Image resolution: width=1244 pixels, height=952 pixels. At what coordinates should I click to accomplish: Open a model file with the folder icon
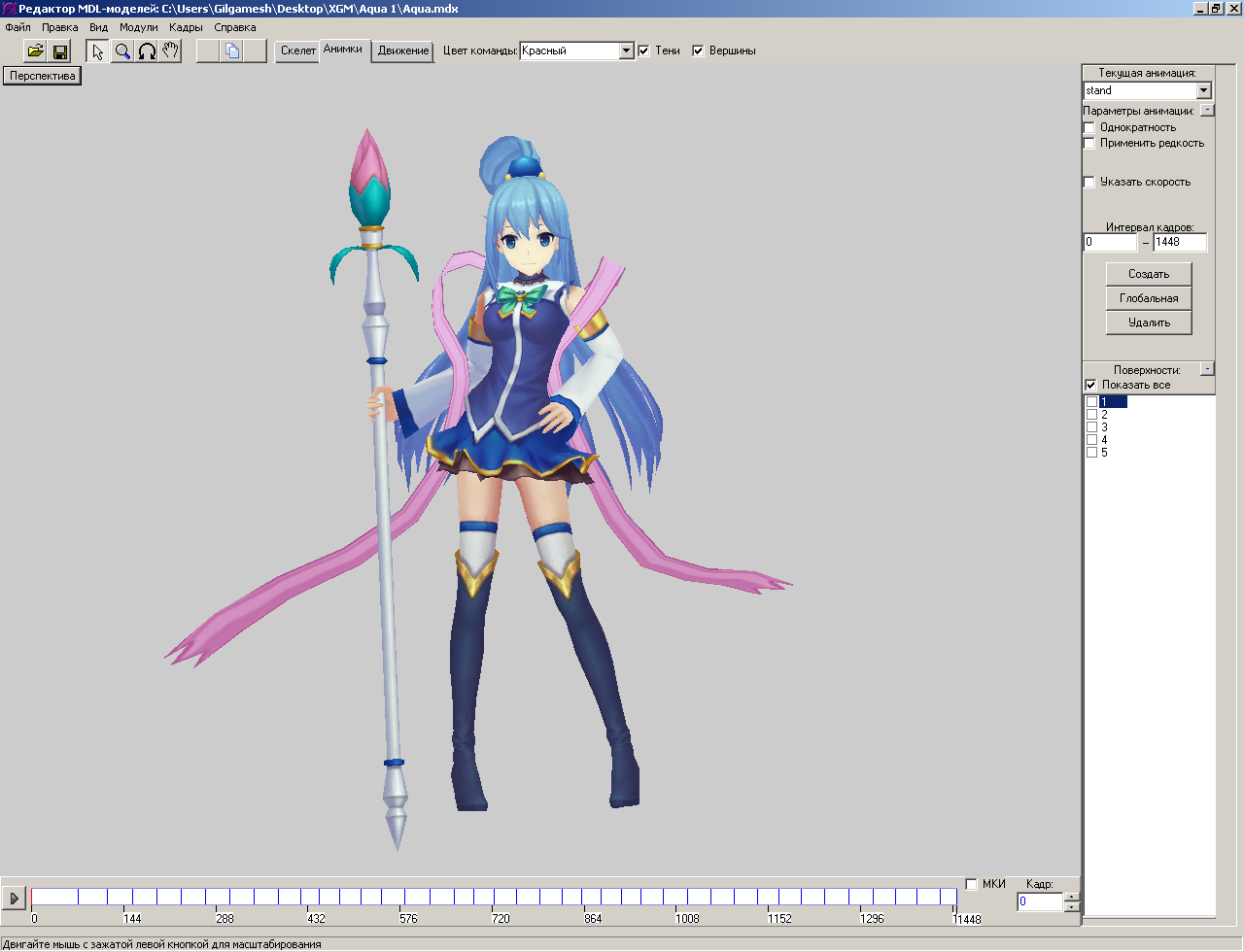click(36, 51)
